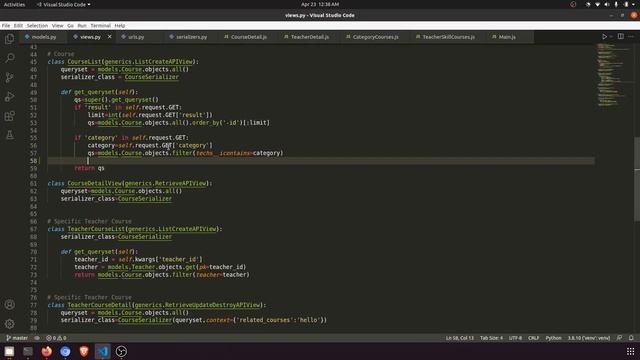Screen dimensions: 640x360
Task: Open the View menu
Action: 58,25
